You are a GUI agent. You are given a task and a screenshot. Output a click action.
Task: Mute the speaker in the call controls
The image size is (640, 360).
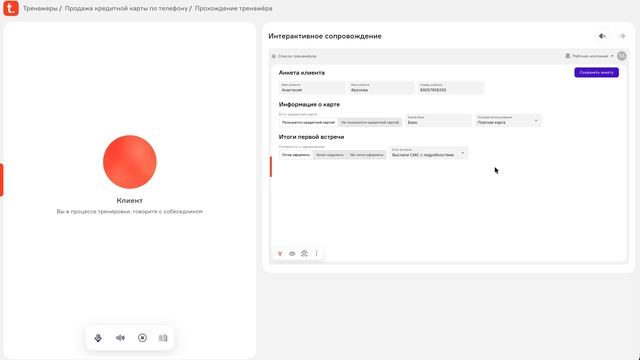pos(120,338)
